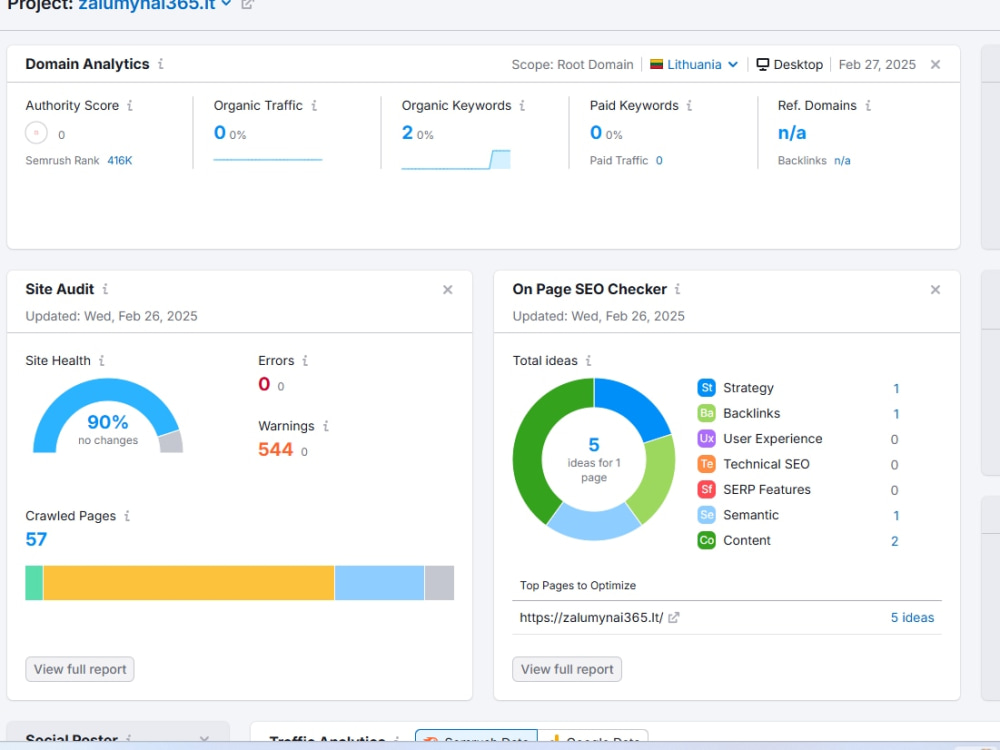The image size is (1000, 750).
Task: Click light blue segment of crawled pages bar
Action: click(379, 583)
